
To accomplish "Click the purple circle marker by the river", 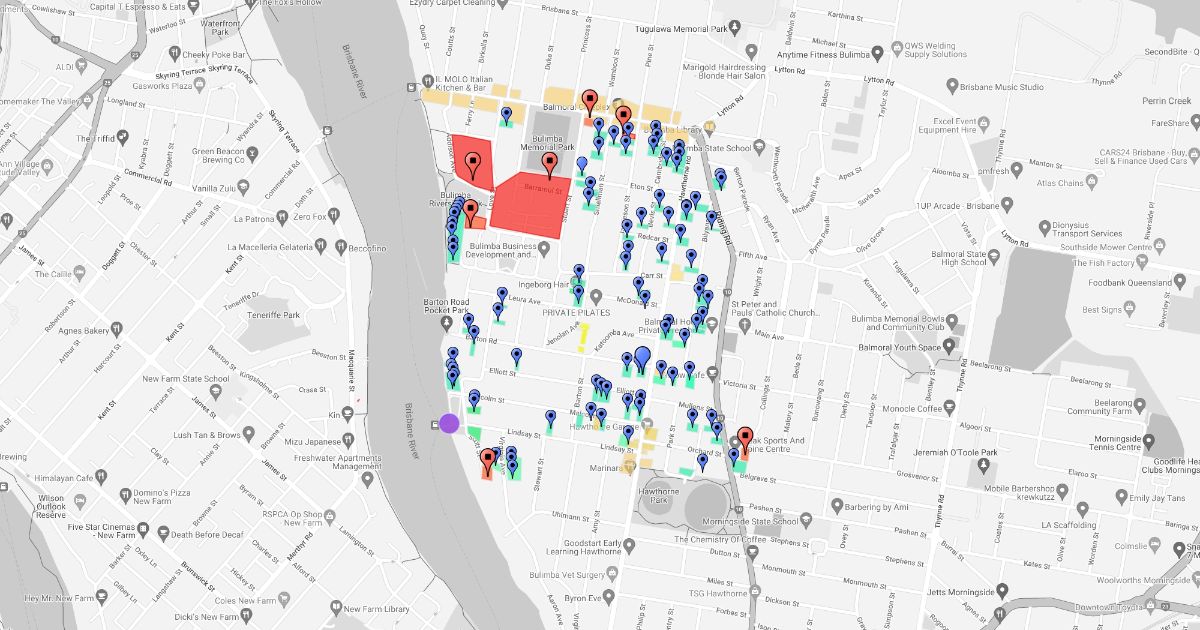I will (x=449, y=424).
